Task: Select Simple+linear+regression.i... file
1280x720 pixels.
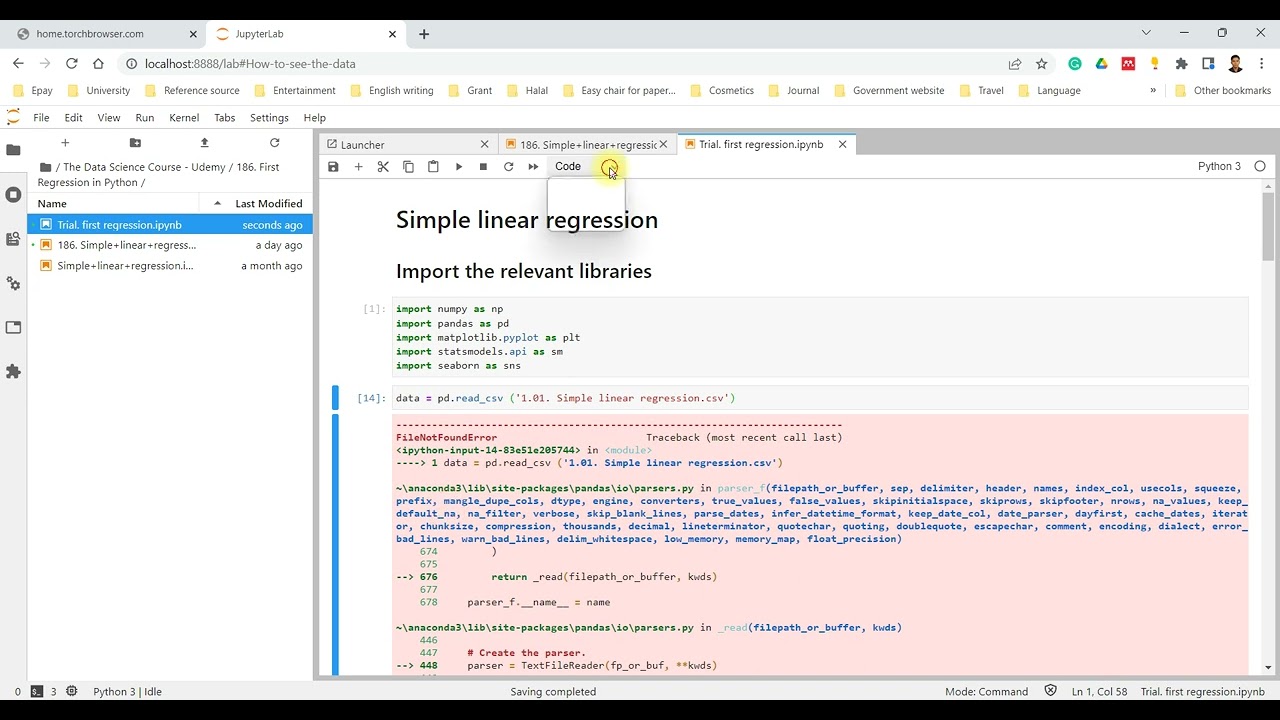Action: 170,266
